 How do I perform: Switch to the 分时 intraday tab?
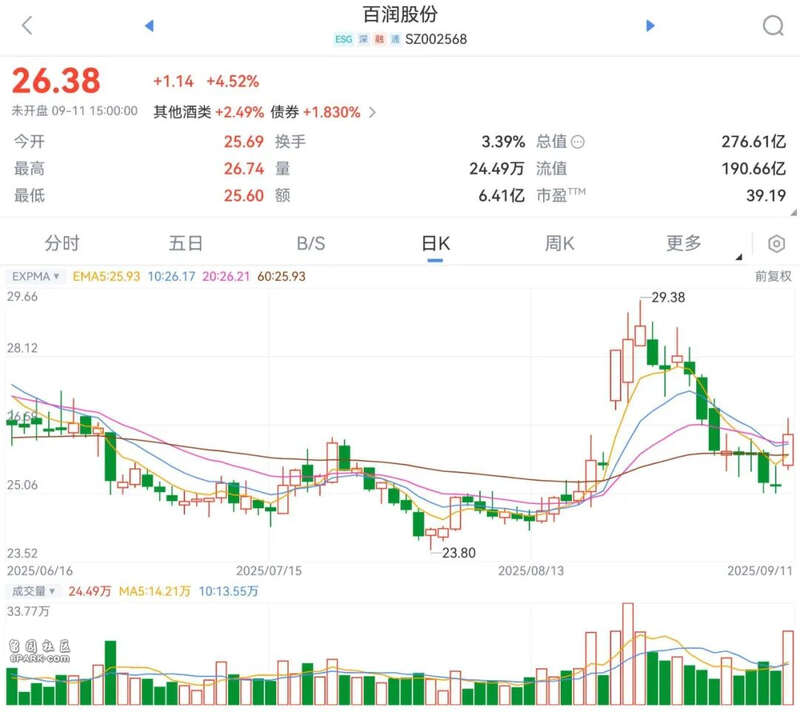[62, 243]
